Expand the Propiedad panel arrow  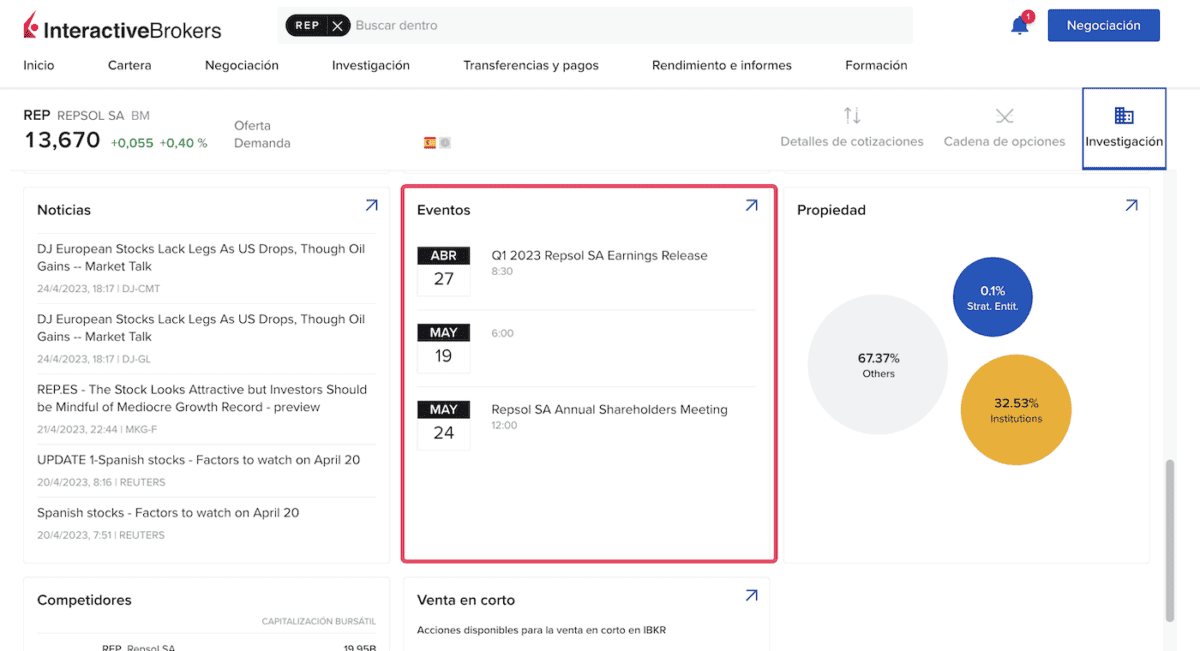(1131, 205)
